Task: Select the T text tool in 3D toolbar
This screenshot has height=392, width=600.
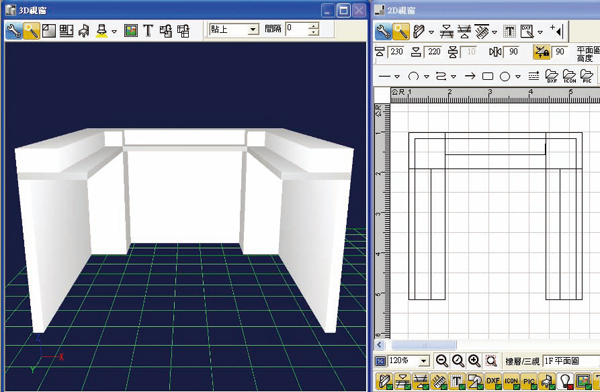Action: click(148, 31)
